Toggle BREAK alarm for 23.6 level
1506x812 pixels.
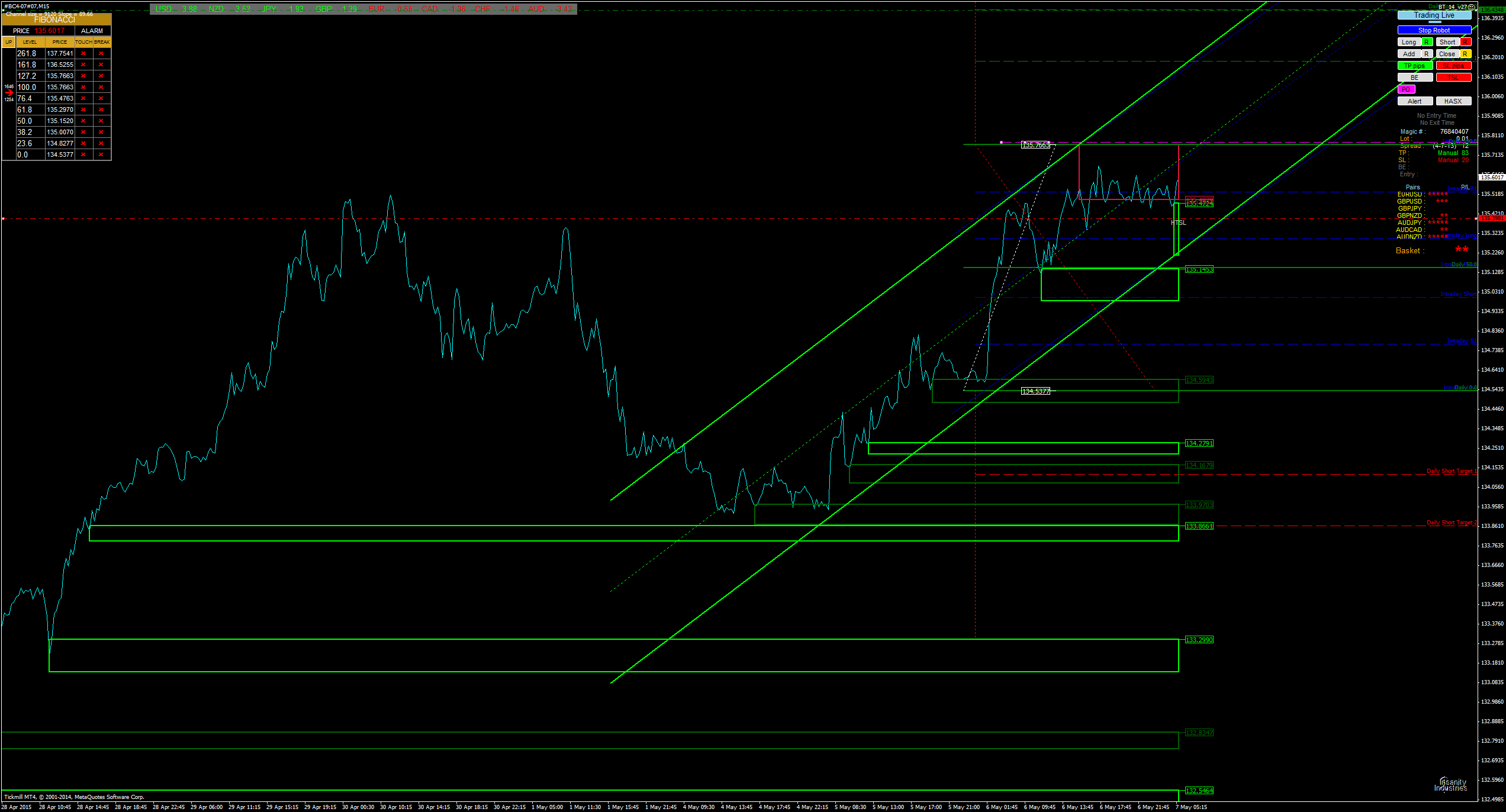pyautogui.click(x=101, y=144)
